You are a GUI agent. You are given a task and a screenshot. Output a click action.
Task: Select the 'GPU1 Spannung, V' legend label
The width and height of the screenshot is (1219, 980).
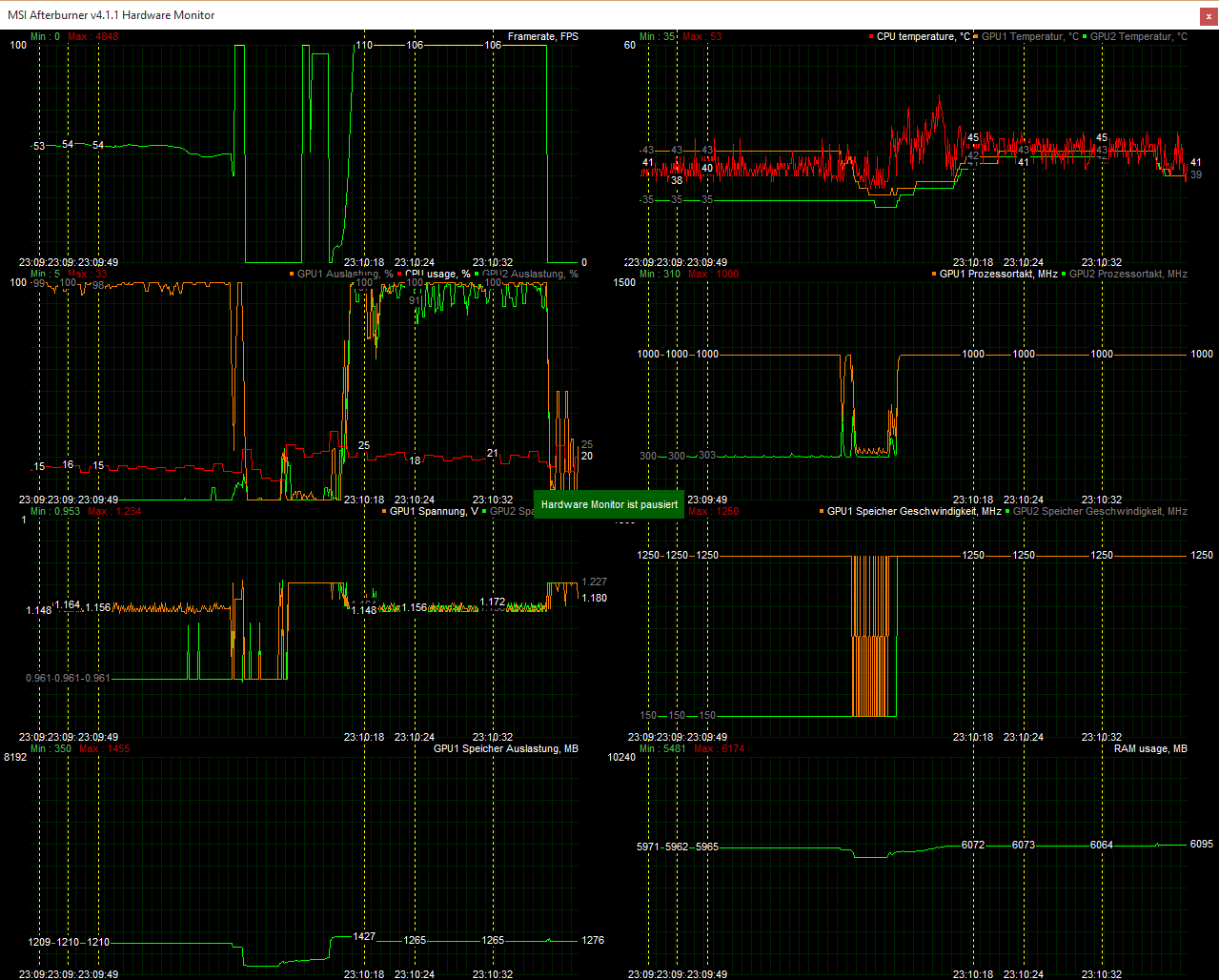[x=434, y=511]
